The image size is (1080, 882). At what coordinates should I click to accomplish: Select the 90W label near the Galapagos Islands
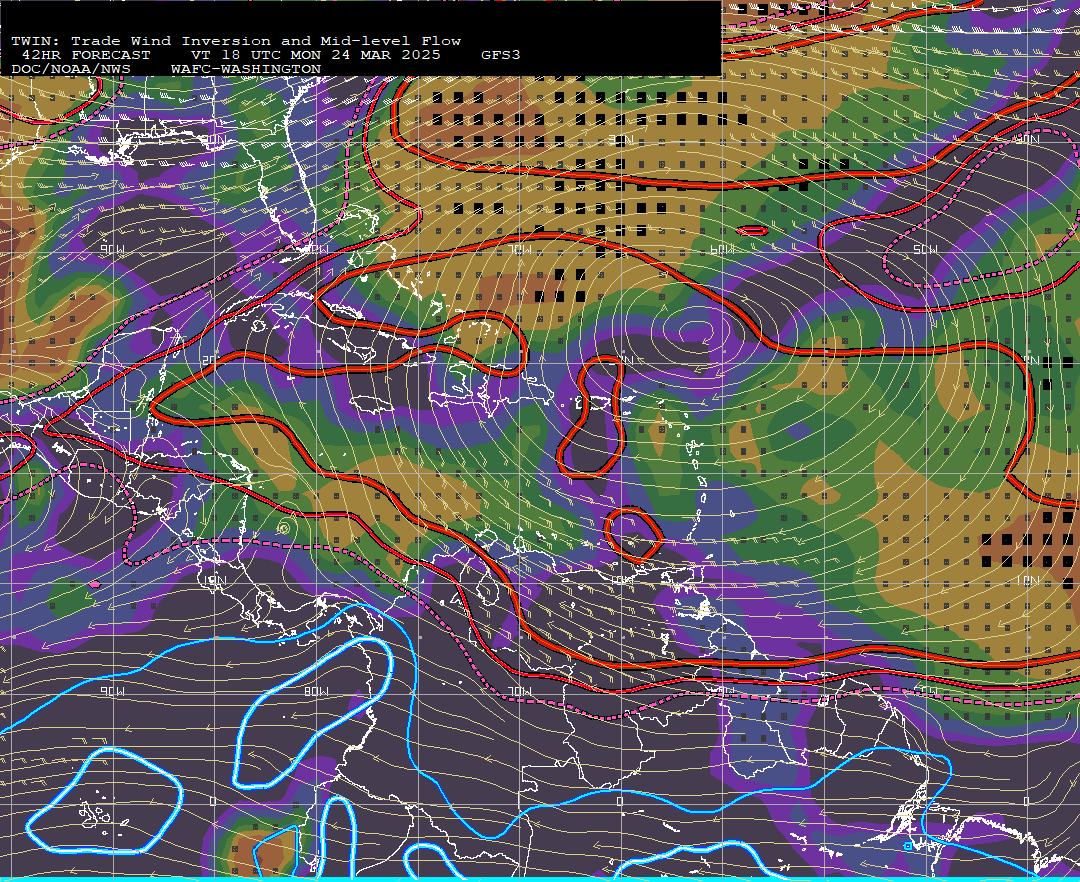click(x=112, y=691)
